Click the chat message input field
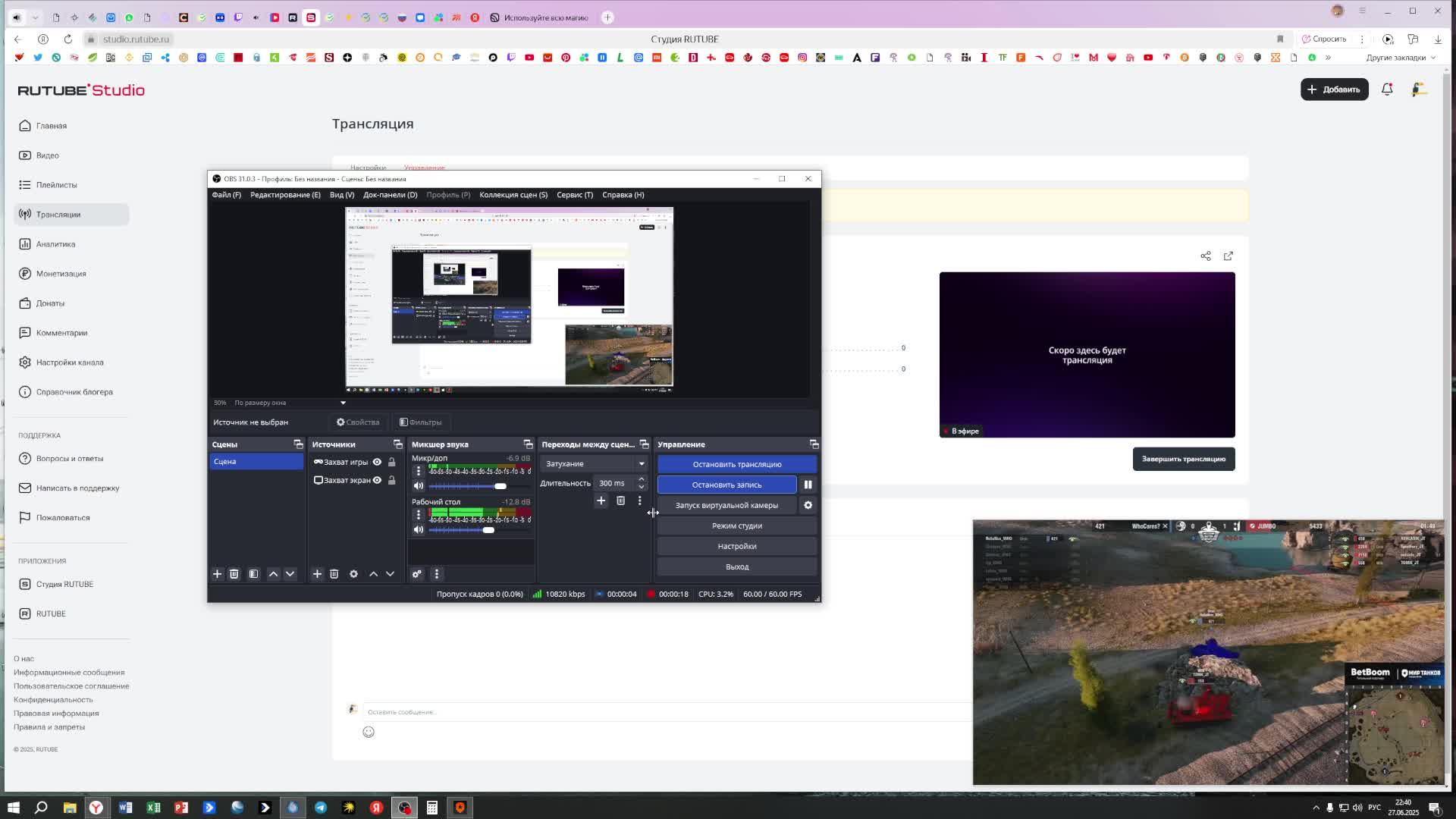 (x=666, y=712)
